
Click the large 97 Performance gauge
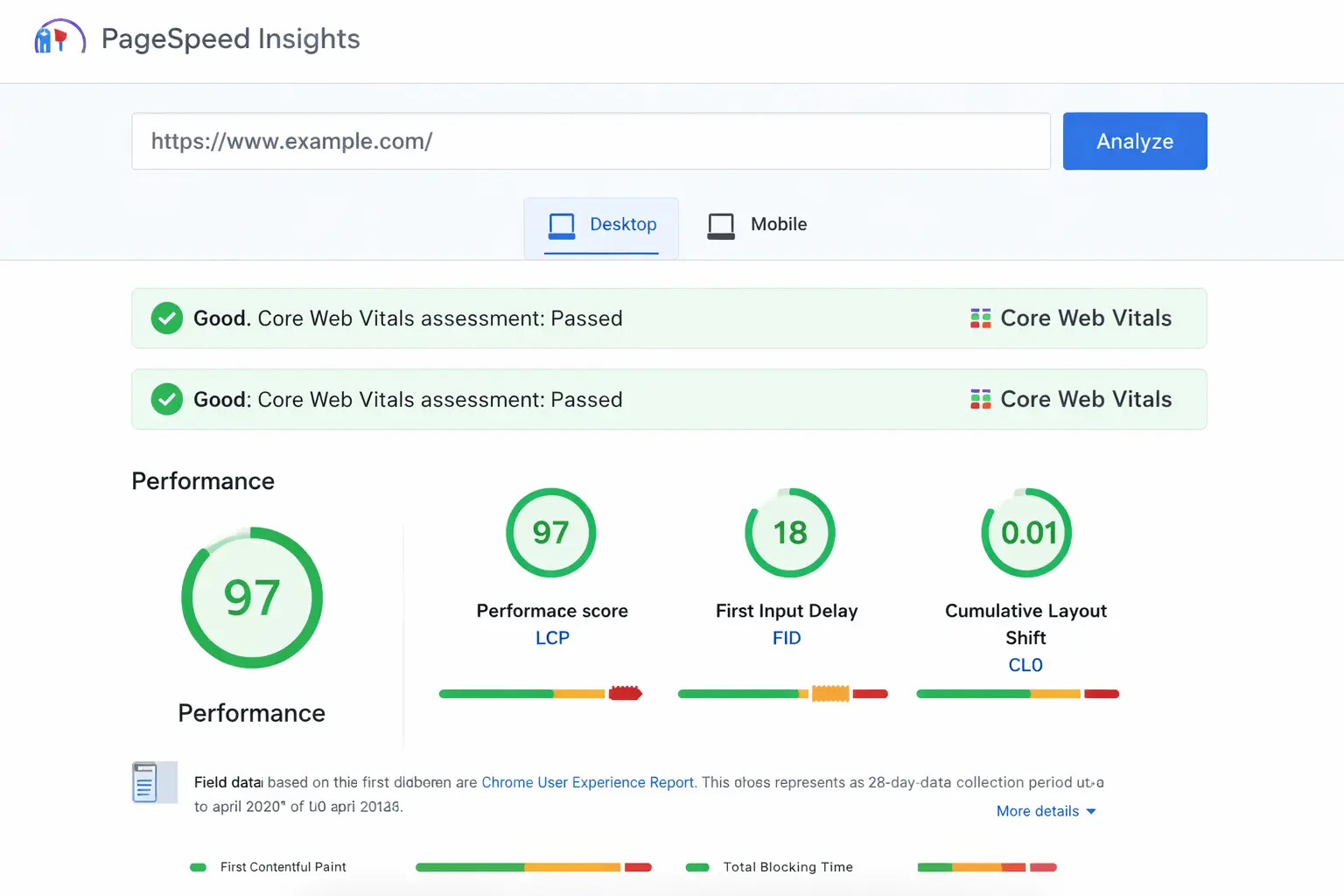click(252, 598)
